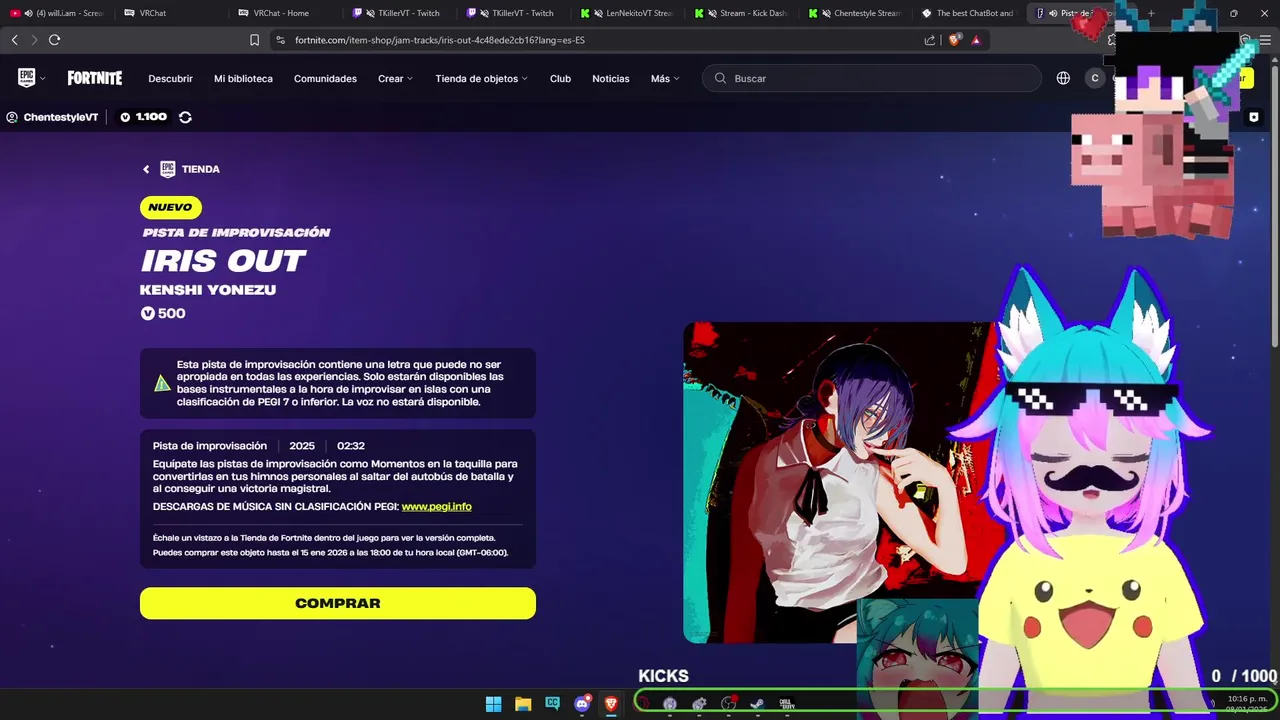Open Windows Start menu
The width and height of the screenshot is (1280, 720).
[493, 704]
